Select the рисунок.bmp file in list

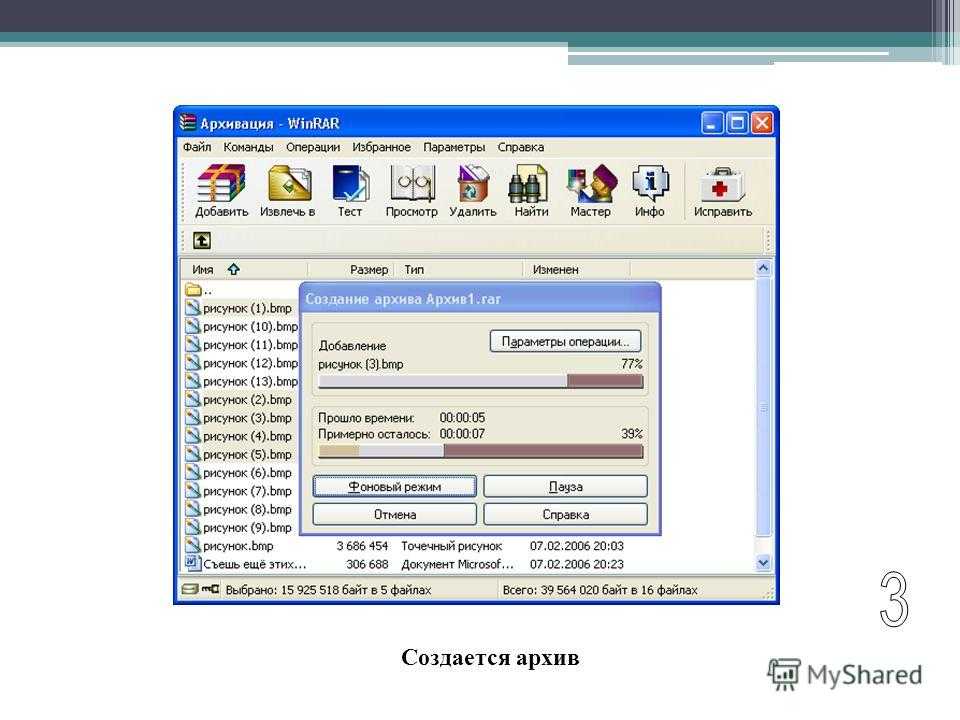point(237,546)
